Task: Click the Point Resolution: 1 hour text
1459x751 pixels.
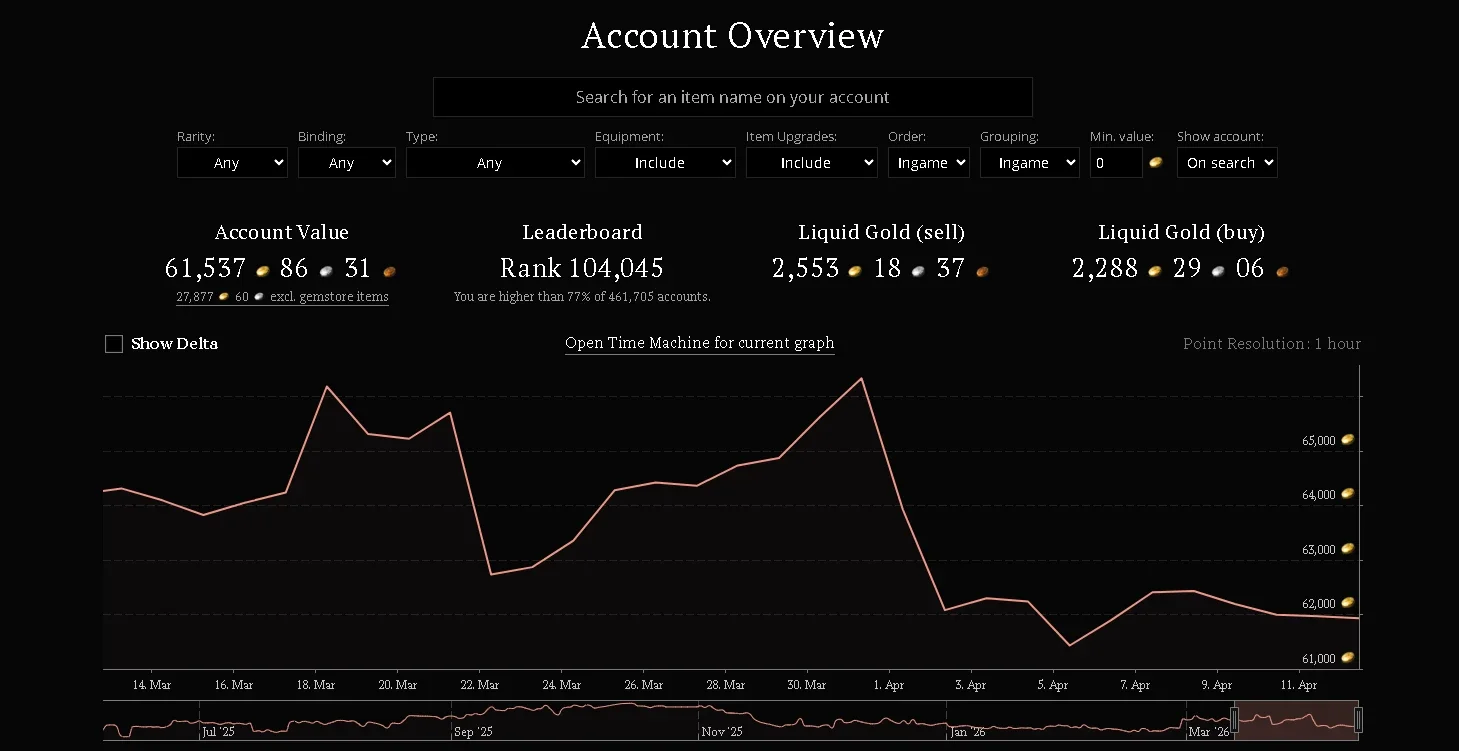Action: pyautogui.click(x=1272, y=344)
